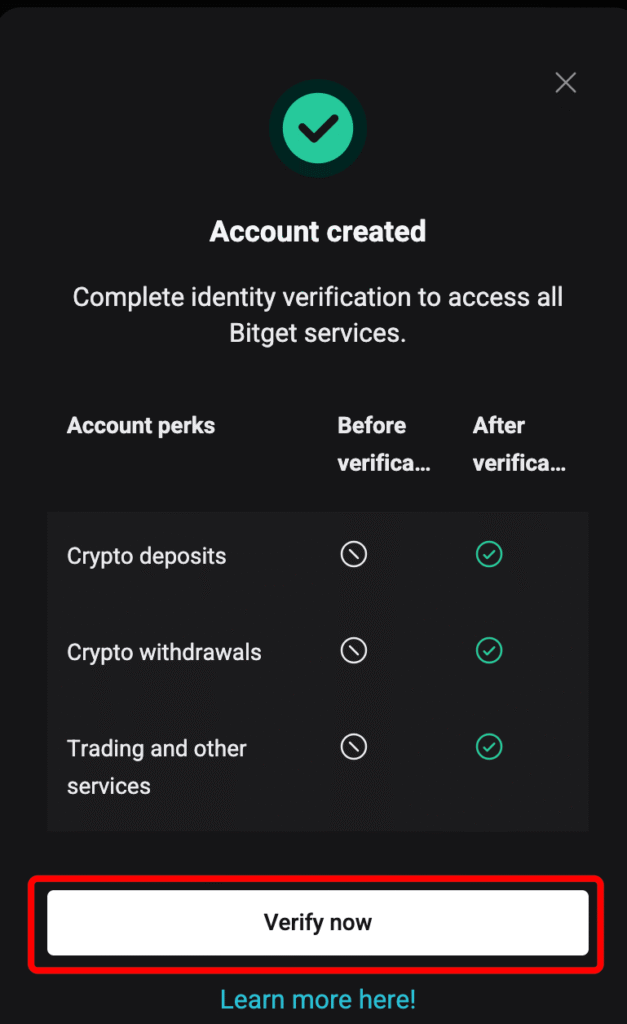Open the Learn more here! link
This screenshot has height=1024, width=627.
click(318, 999)
